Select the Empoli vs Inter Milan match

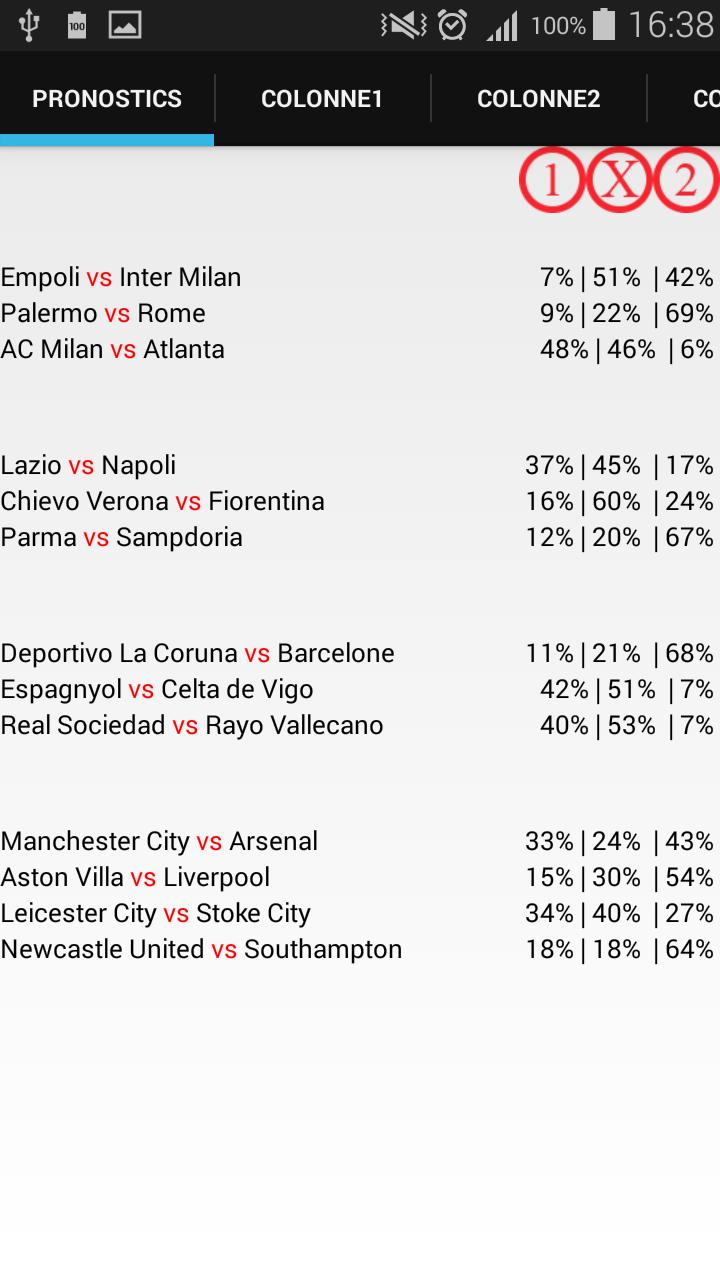pos(121,277)
